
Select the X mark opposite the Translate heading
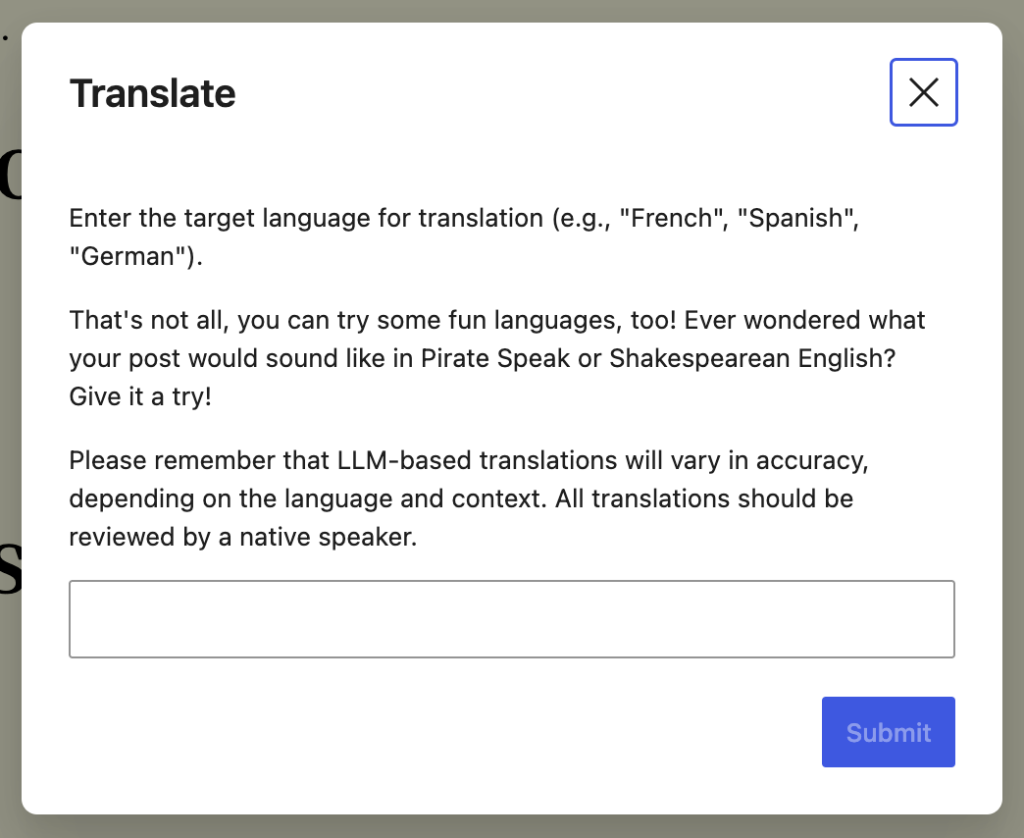coord(923,91)
